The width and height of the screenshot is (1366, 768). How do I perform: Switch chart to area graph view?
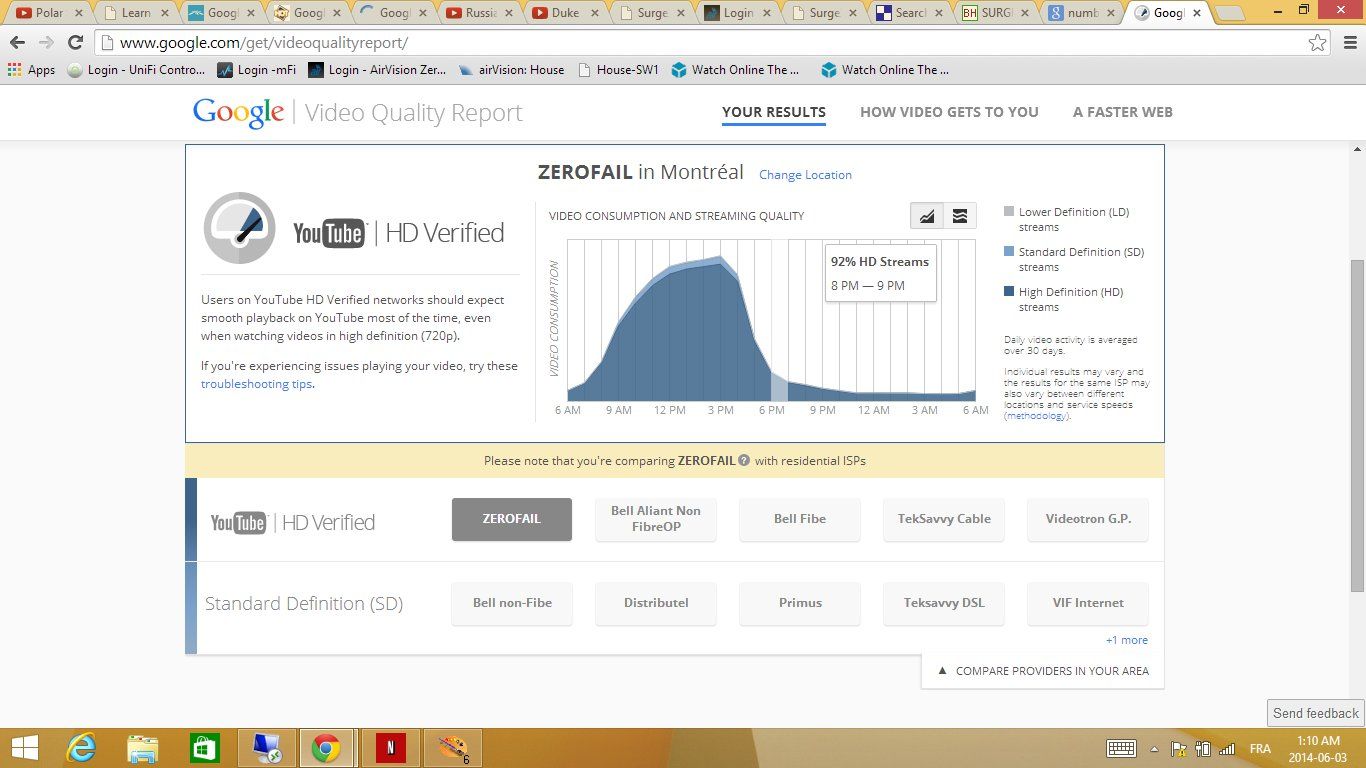tap(927, 216)
